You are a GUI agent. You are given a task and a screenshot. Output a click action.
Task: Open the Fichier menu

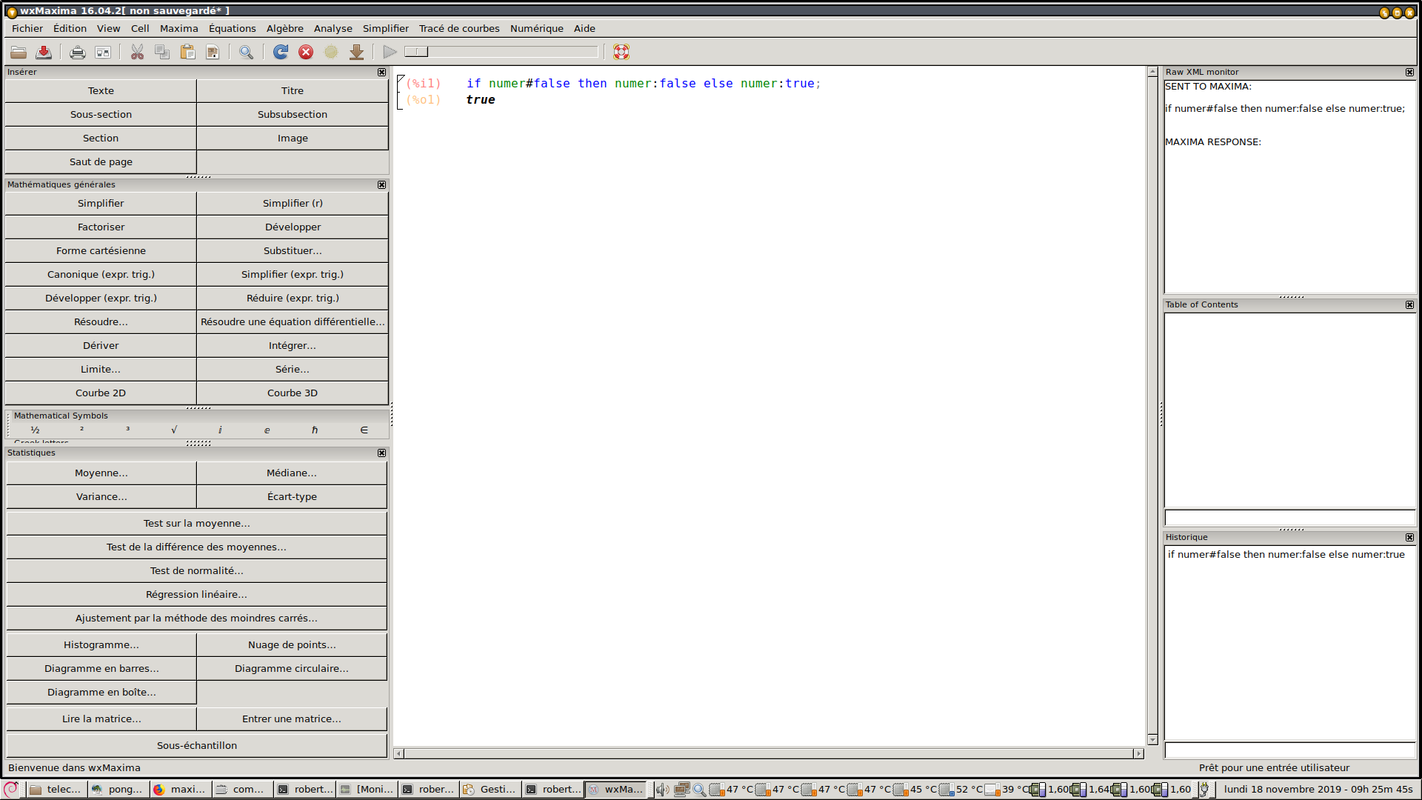click(28, 29)
